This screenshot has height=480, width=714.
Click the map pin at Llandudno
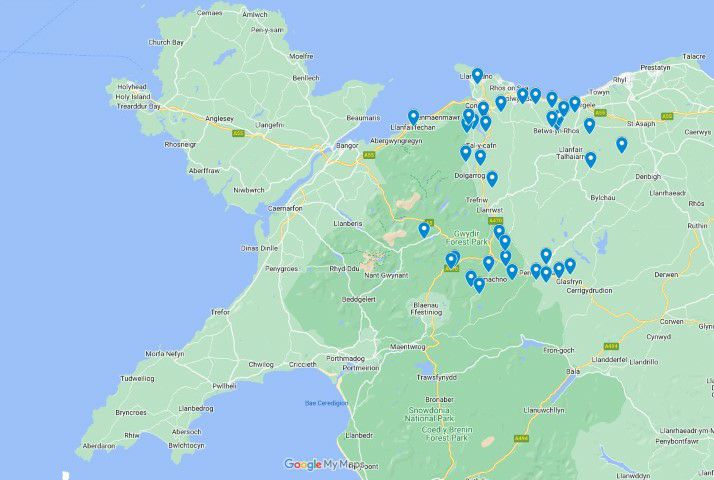point(477,75)
